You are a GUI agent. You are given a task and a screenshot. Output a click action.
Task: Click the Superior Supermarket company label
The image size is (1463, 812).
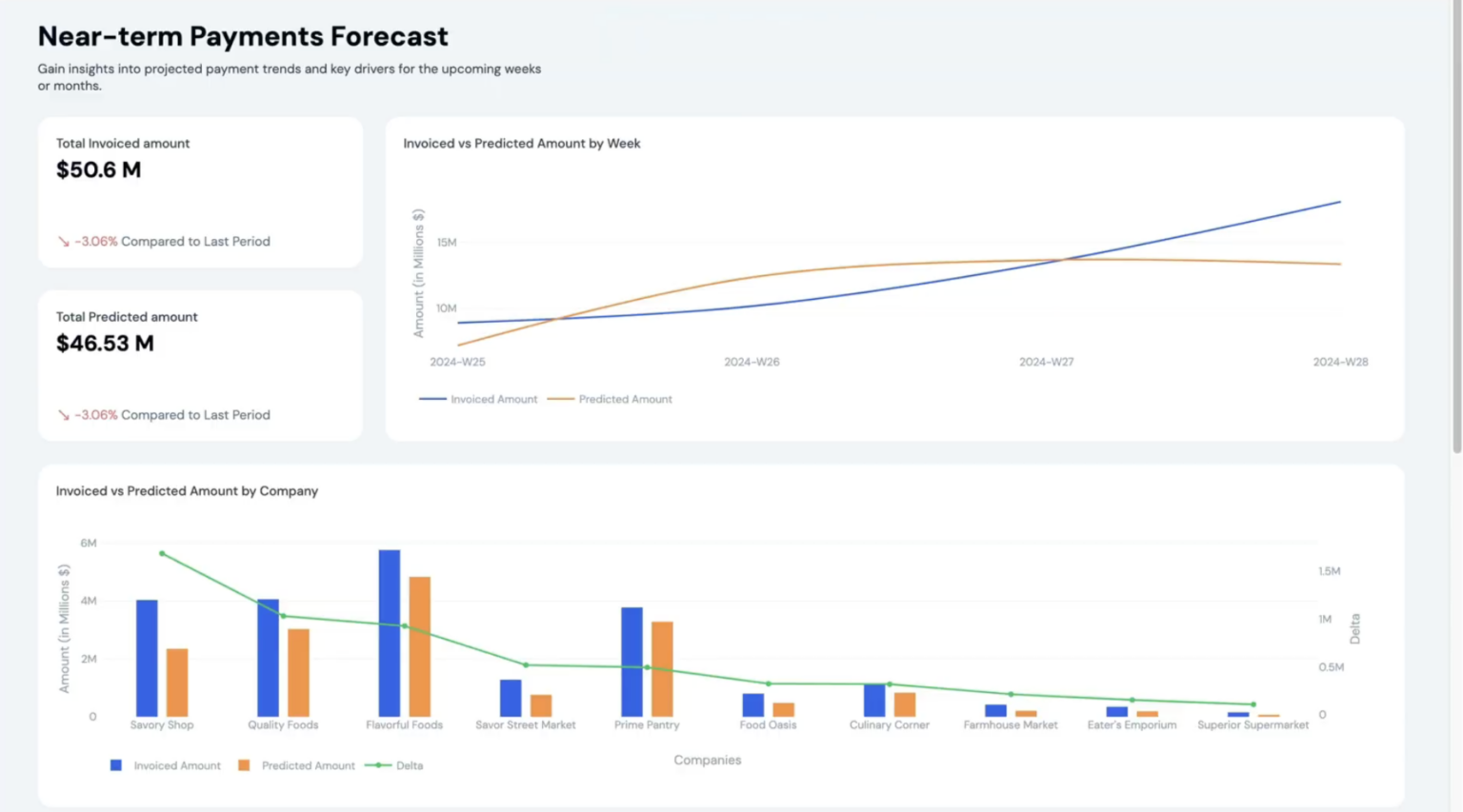click(x=1252, y=724)
